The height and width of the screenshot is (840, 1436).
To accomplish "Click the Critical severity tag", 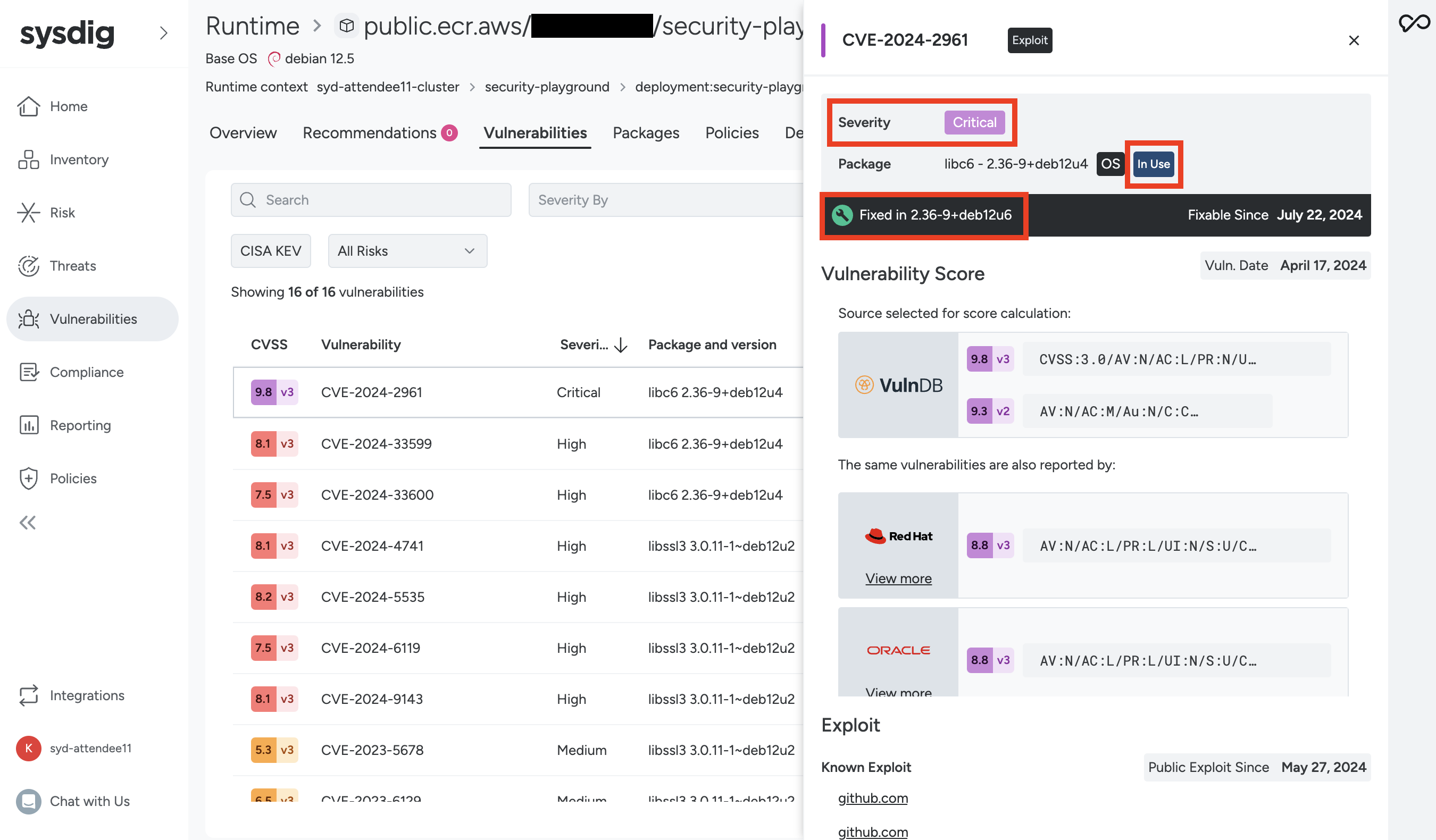I will pyautogui.click(x=974, y=122).
